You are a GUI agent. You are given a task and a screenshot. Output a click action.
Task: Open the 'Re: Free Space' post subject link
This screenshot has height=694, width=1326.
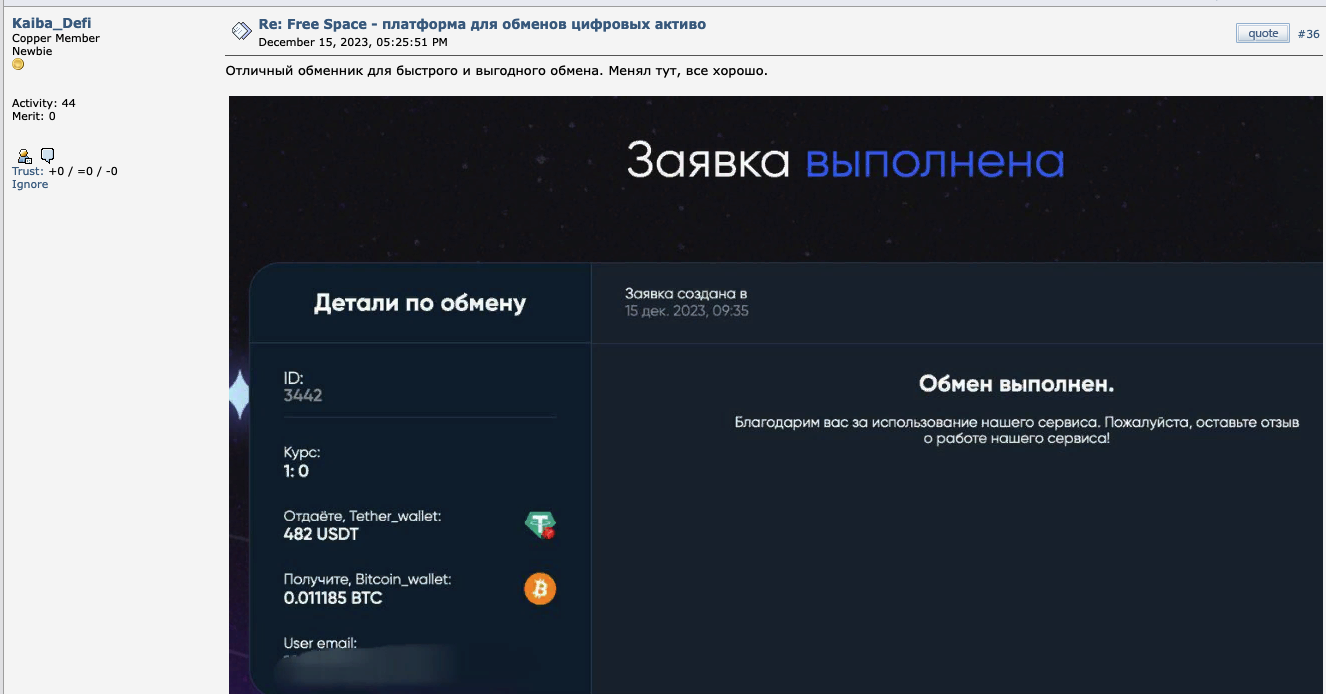(x=482, y=24)
